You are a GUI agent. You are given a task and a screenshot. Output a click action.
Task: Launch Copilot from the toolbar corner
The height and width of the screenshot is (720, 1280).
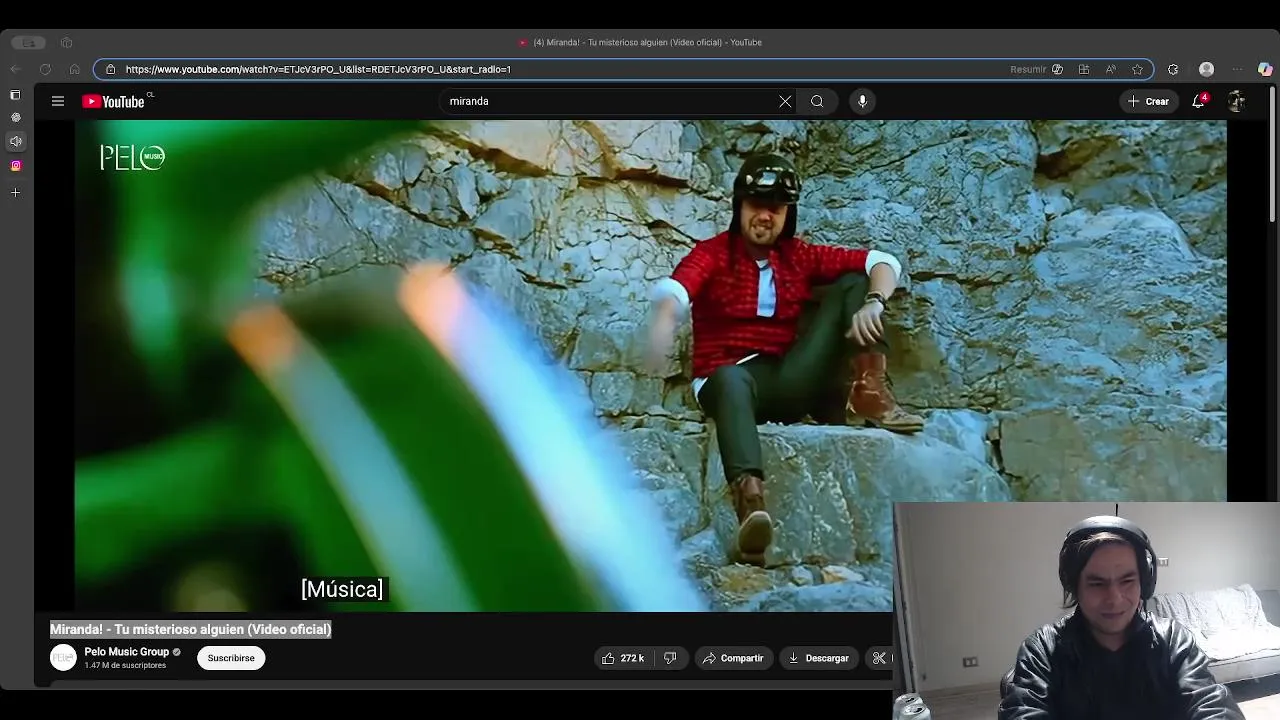click(1265, 69)
